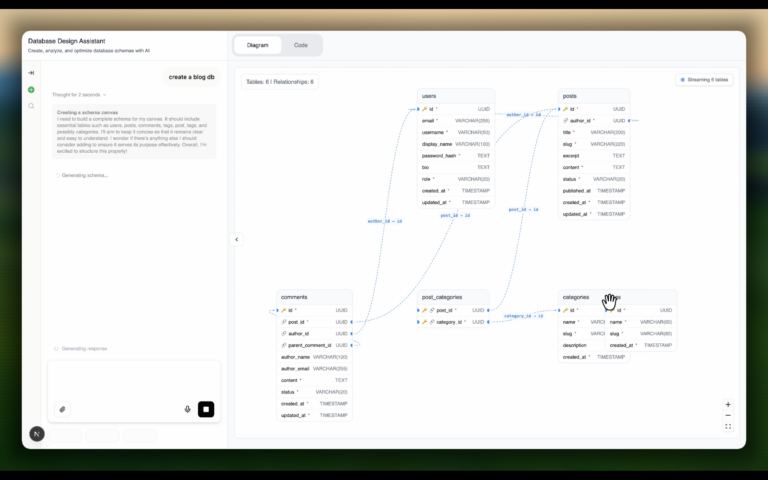Click the title row in posts table
This screenshot has width=768, height=480.
(x=594, y=132)
